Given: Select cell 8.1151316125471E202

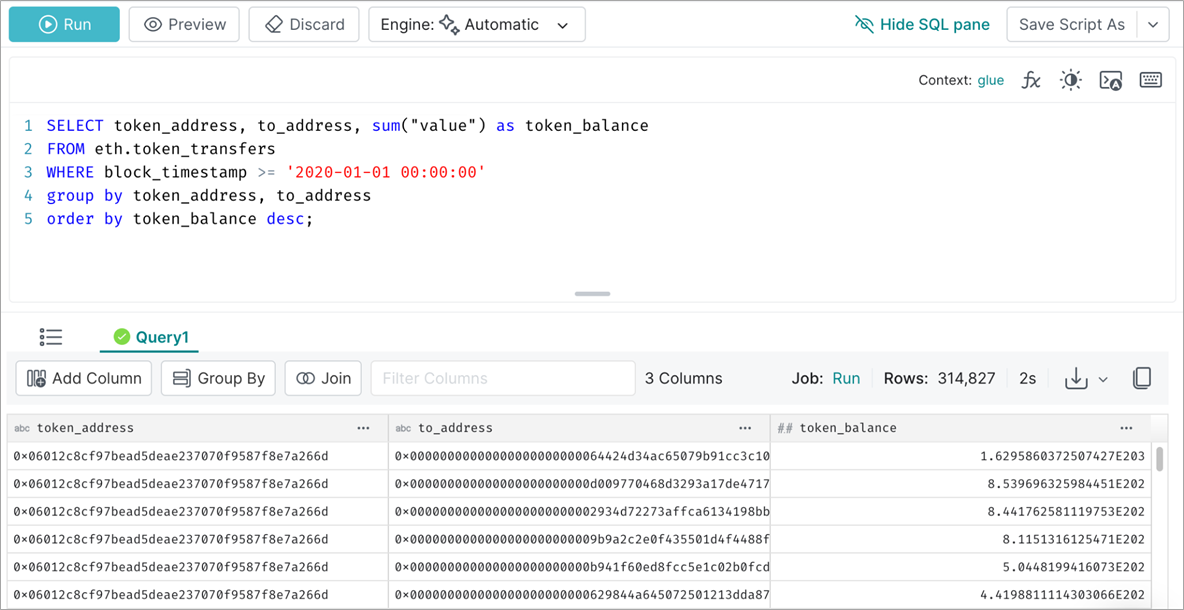Looking at the screenshot, I should tap(960, 540).
